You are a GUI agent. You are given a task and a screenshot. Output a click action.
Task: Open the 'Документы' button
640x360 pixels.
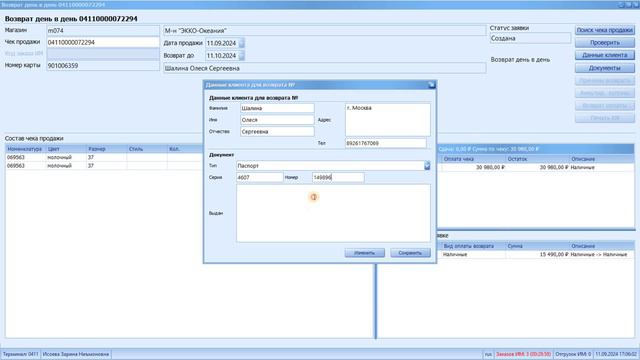(x=604, y=68)
